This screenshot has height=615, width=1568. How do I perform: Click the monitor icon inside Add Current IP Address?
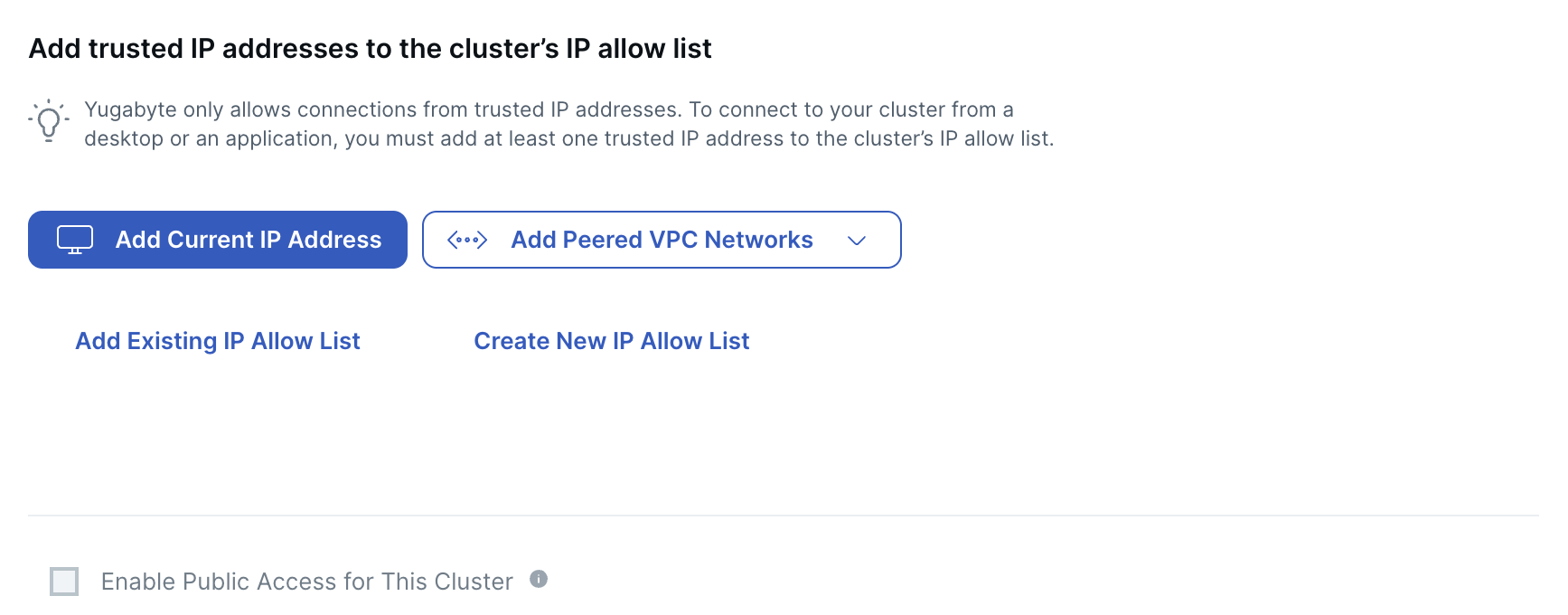74,239
